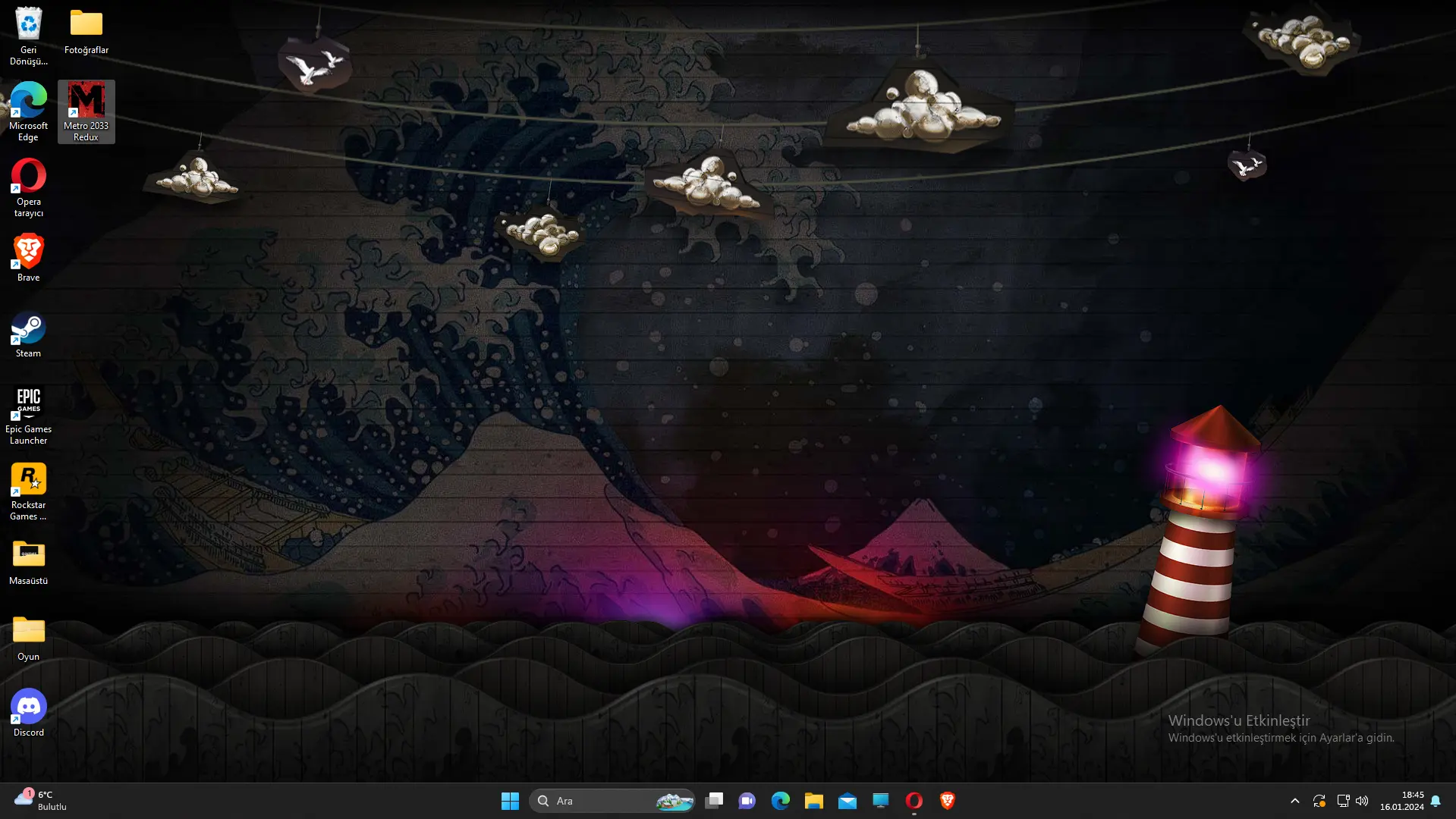Launch Brave from the taskbar
Image resolution: width=1456 pixels, height=819 pixels.
(948, 801)
